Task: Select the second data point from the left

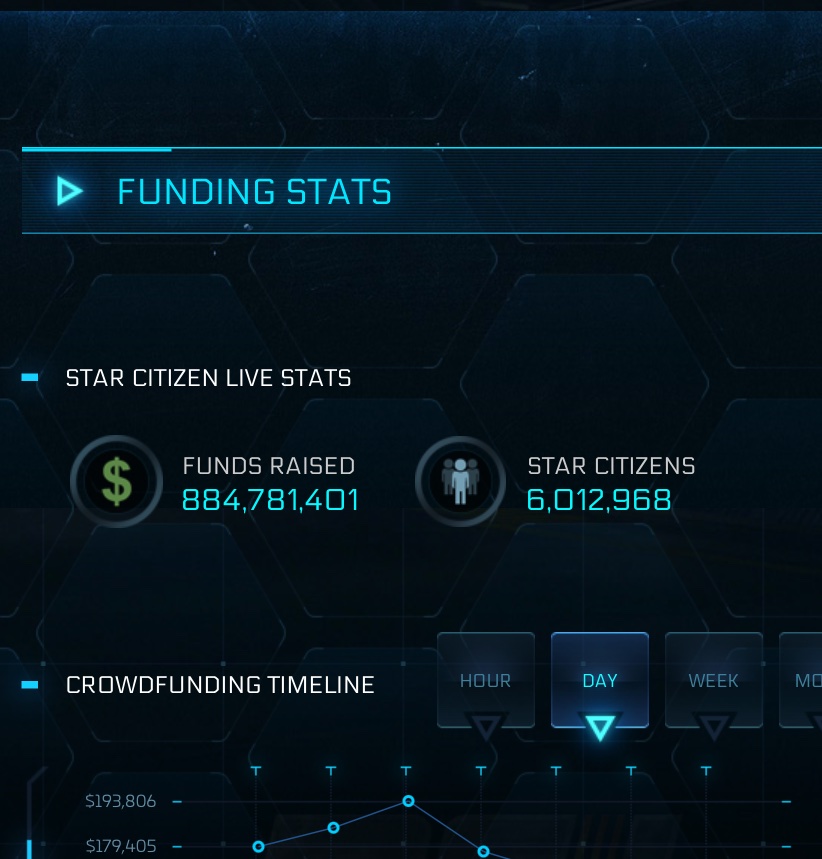Action: (334, 828)
